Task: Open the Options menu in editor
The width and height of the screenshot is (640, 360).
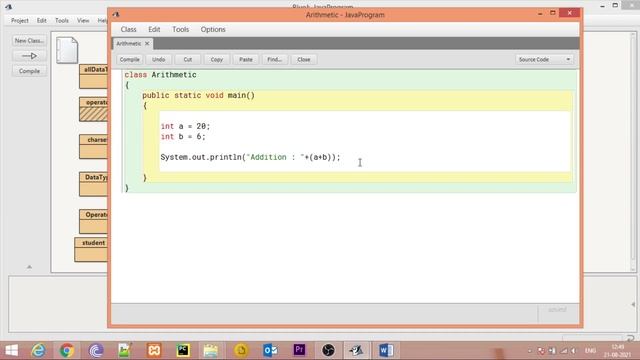Action: click(x=213, y=29)
